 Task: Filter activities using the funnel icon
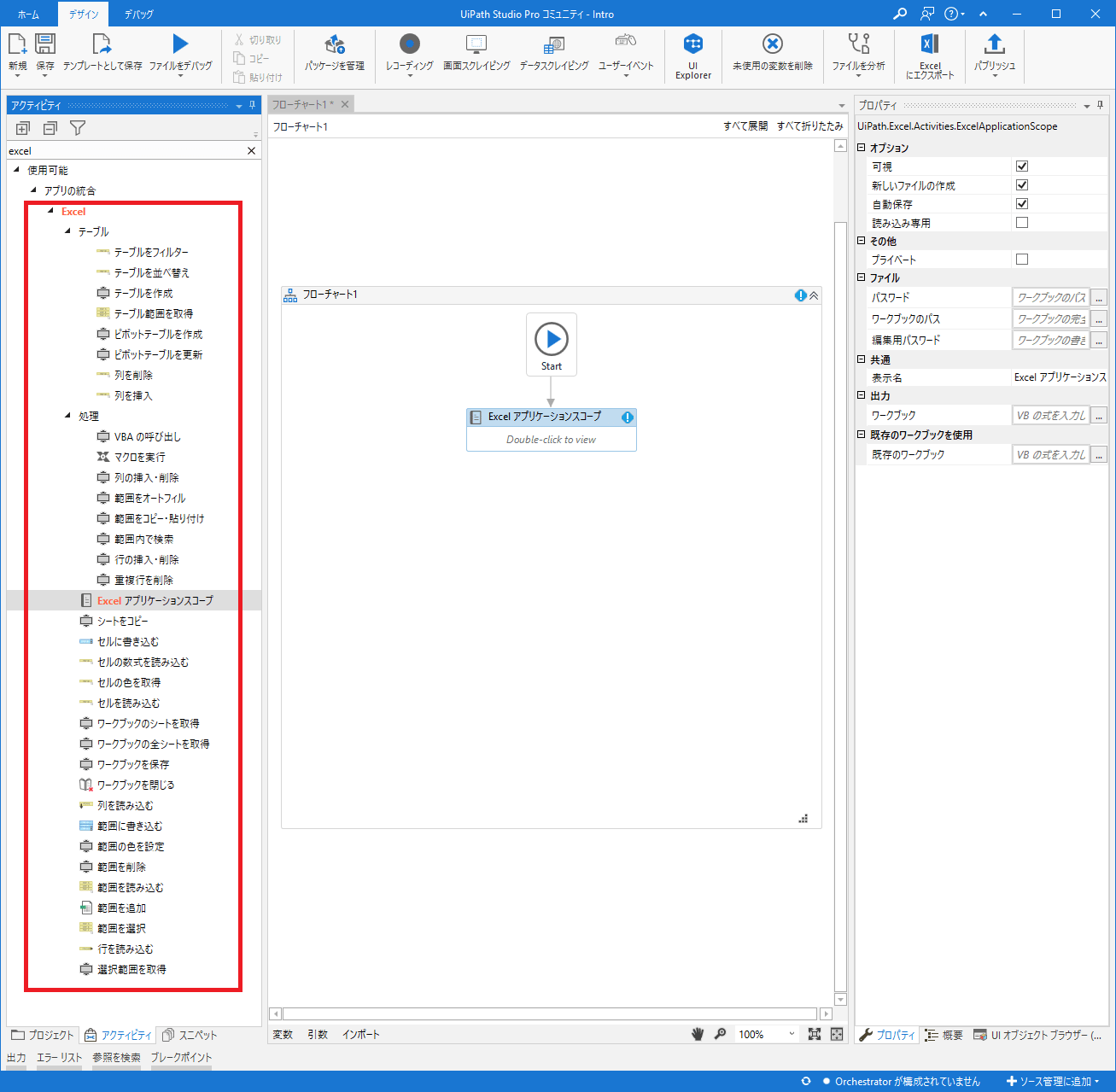click(x=78, y=127)
